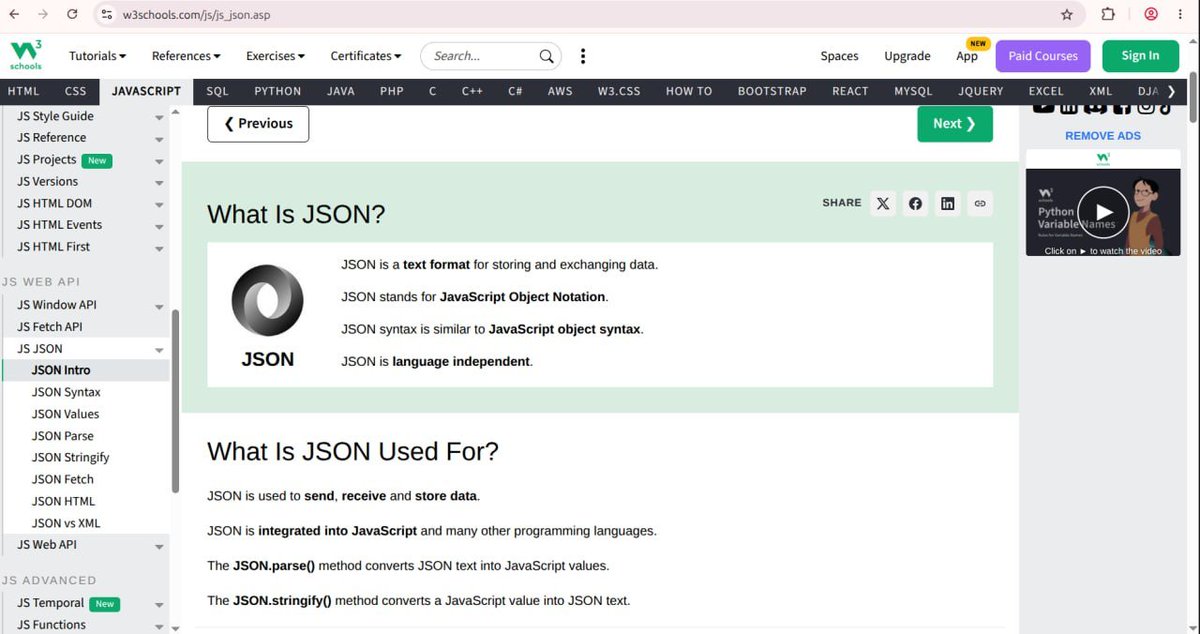Open the REACT tab
The image size is (1200, 634).
[x=850, y=91]
